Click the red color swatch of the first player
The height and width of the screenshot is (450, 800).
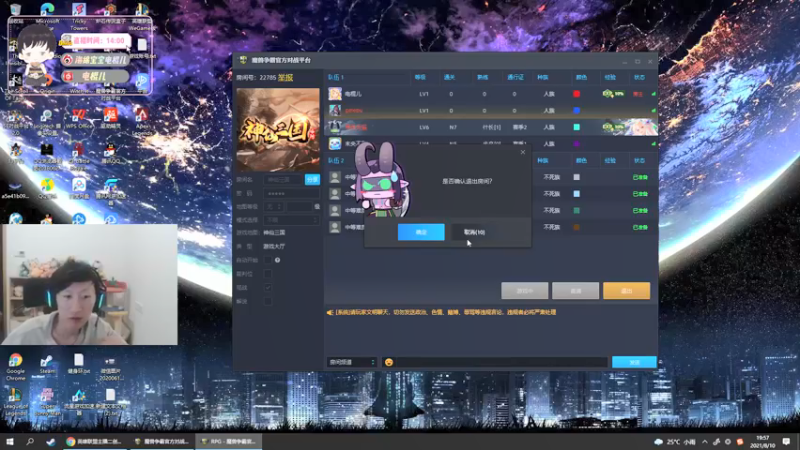pos(577,94)
